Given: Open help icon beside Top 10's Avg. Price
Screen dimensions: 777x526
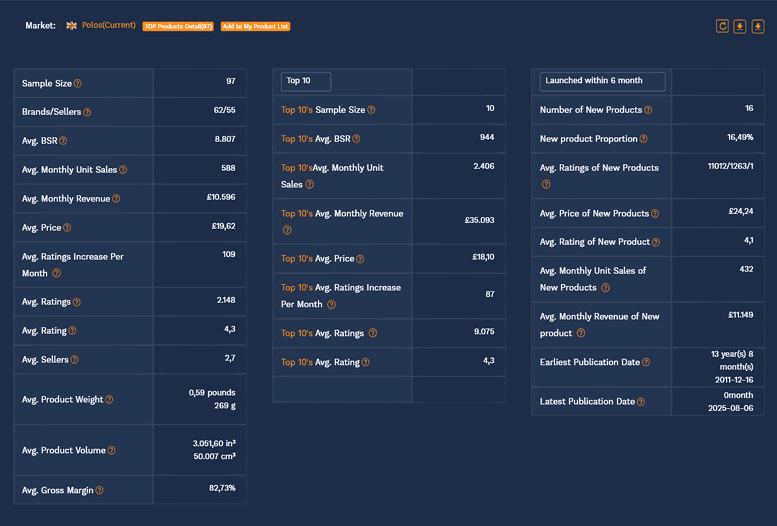Looking at the screenshot, I should (360, 259).
